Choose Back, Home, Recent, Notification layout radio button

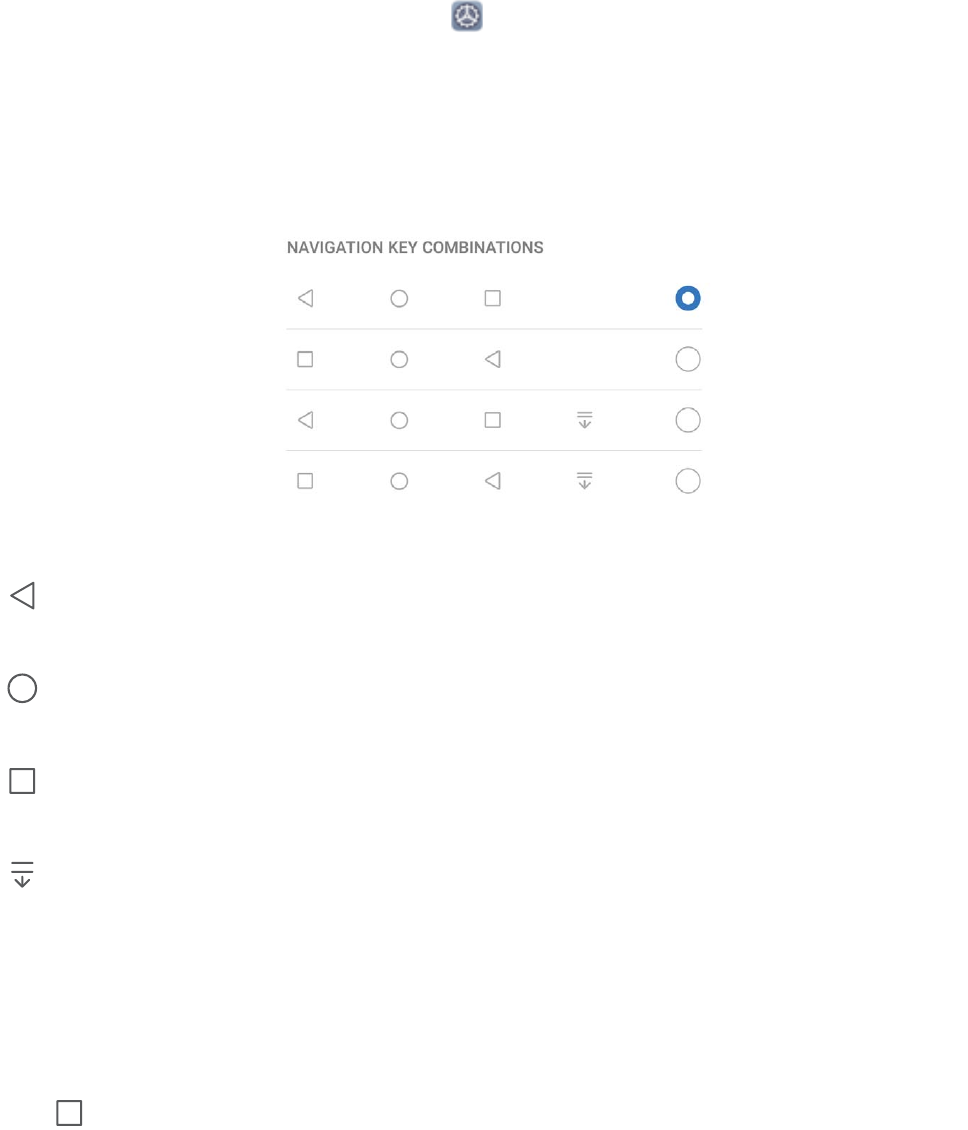pos(687,421)
